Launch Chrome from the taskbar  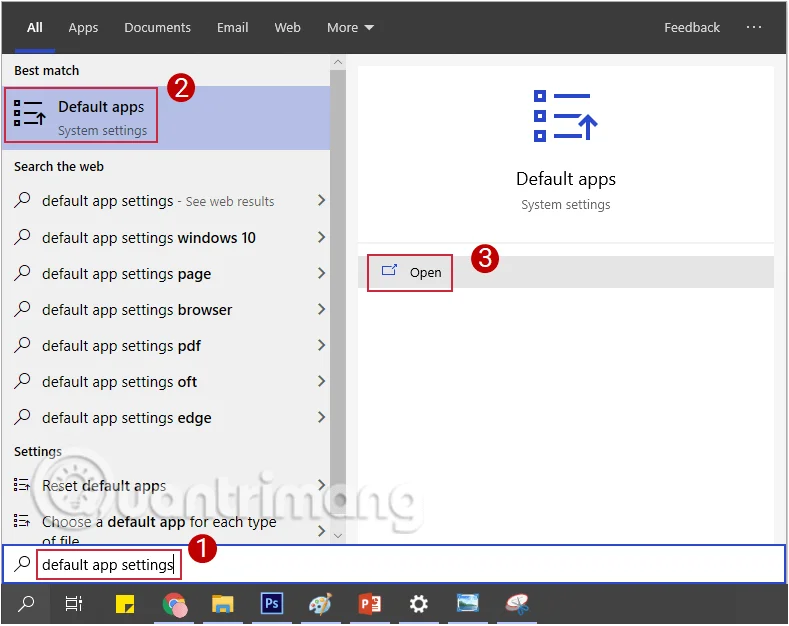click(174, 604)
